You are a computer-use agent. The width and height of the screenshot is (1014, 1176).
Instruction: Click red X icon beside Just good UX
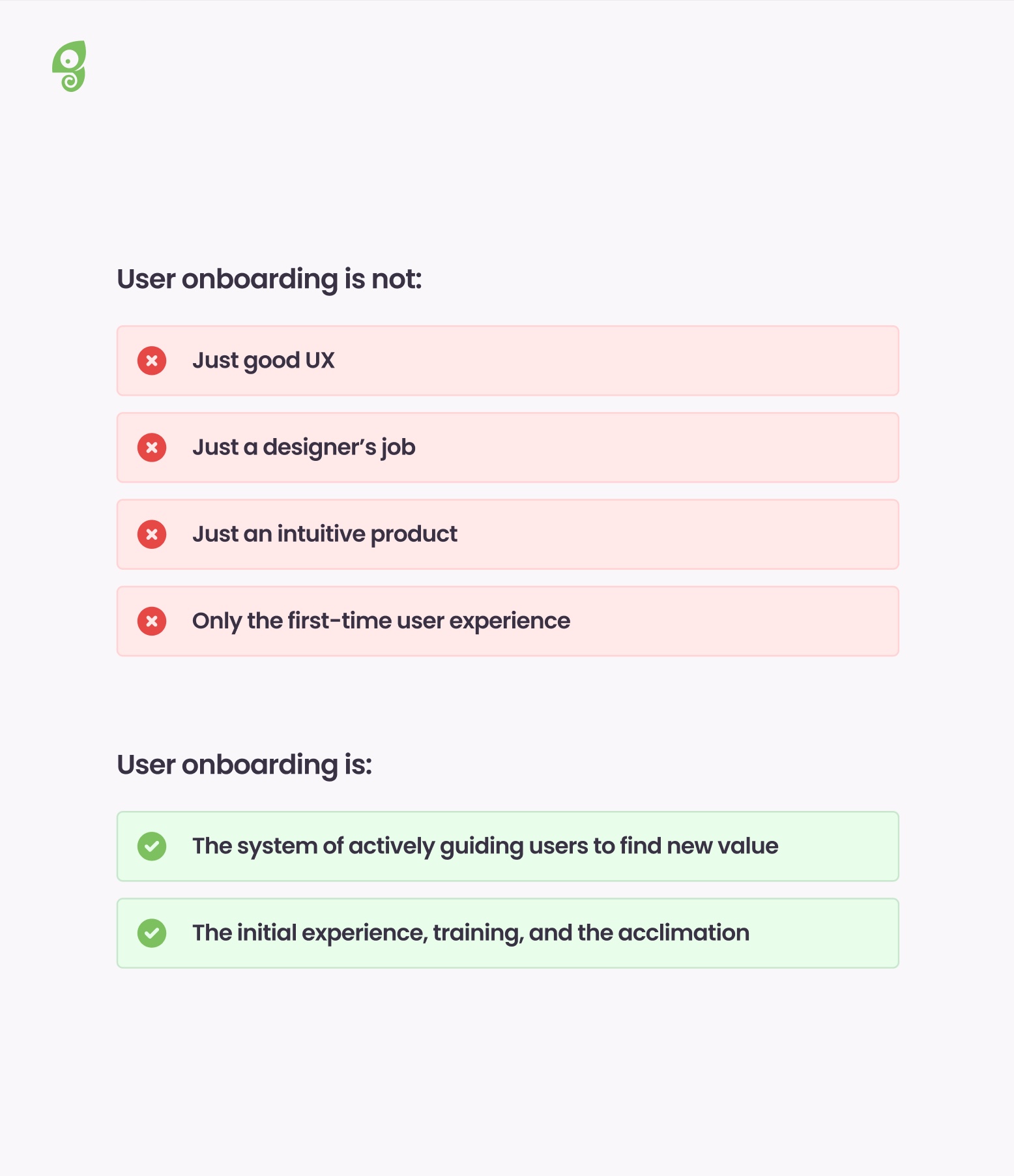point(152,360)
